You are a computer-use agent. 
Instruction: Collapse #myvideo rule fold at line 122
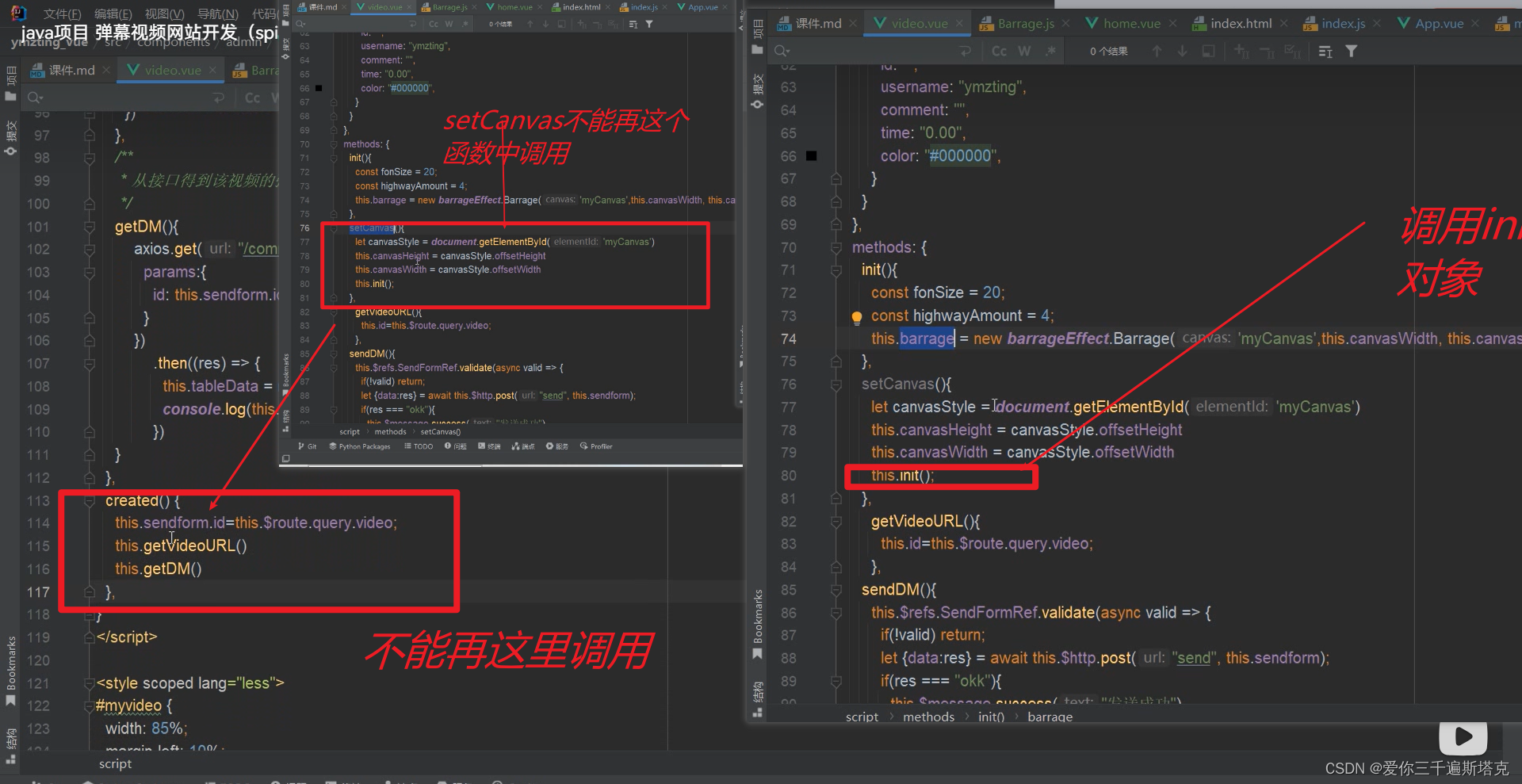tap(90, 706)
